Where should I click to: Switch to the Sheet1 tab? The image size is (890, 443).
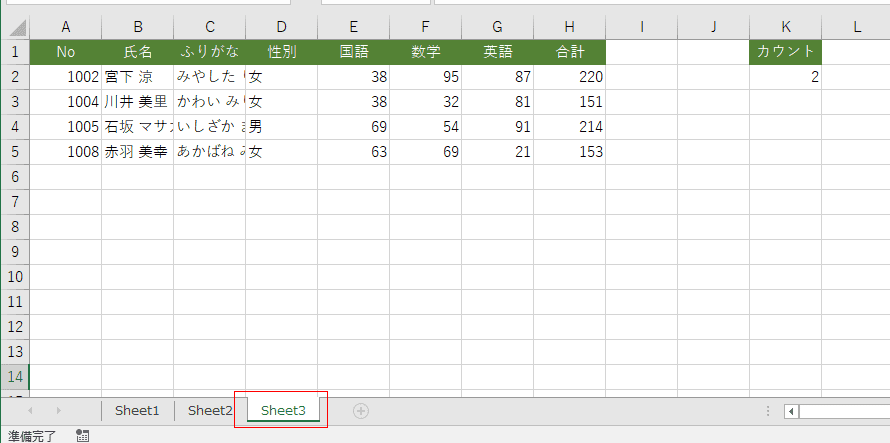(137, 411)
